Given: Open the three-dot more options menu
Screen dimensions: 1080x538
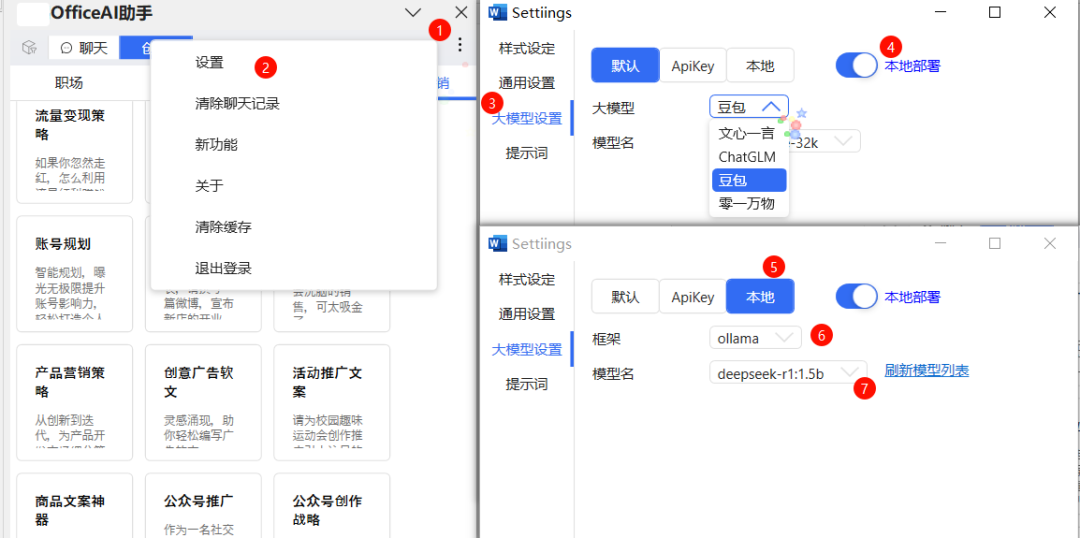Looking at the screenshot, I should click(x=460, y=45).
